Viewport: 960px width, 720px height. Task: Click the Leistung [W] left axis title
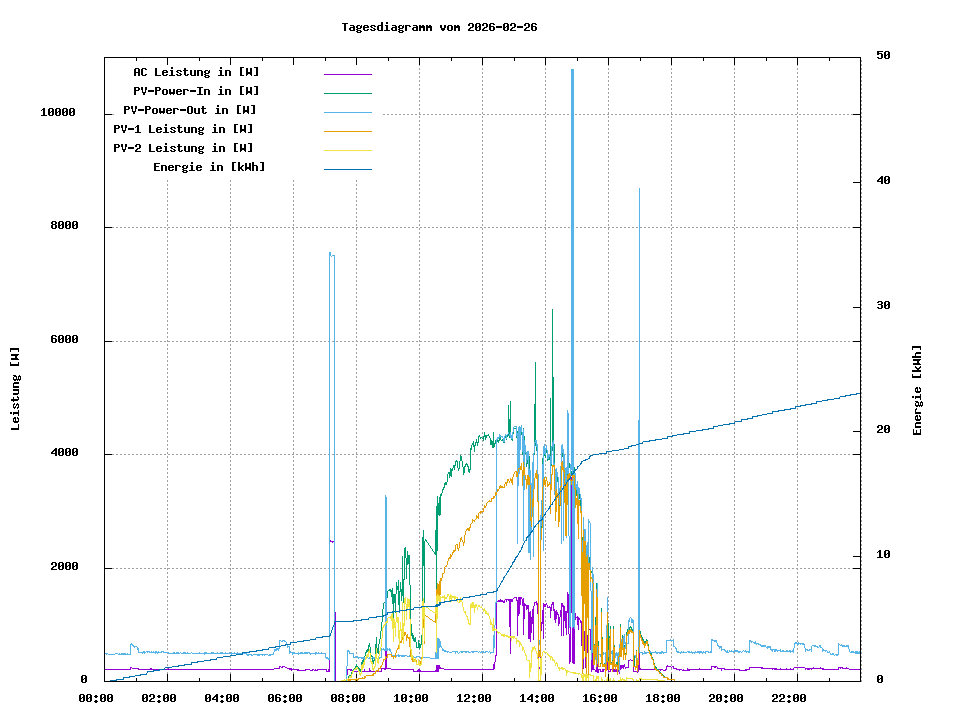(16, 389)
